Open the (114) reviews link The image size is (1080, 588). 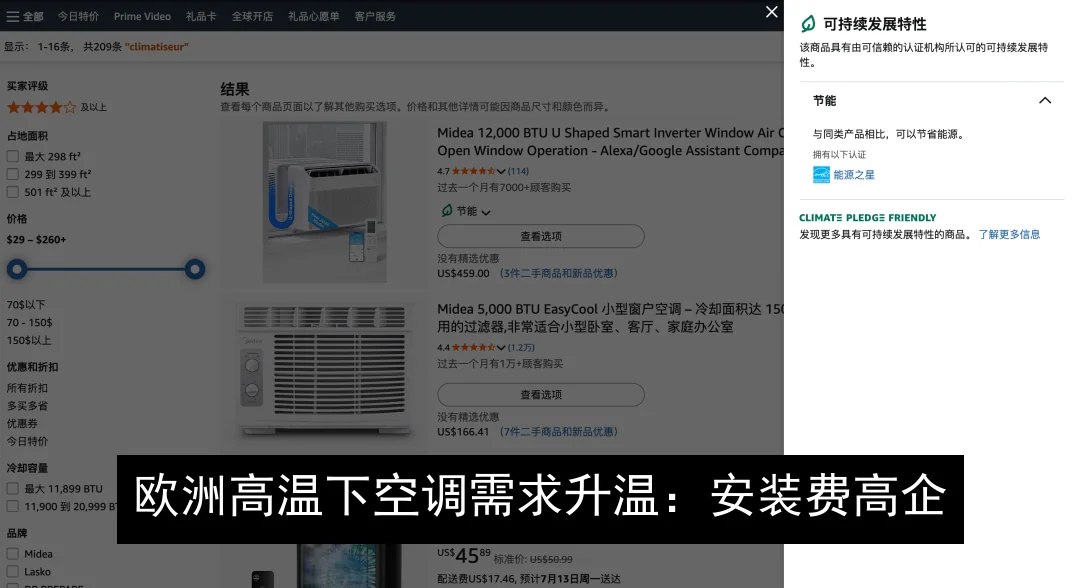coord(519,171)
